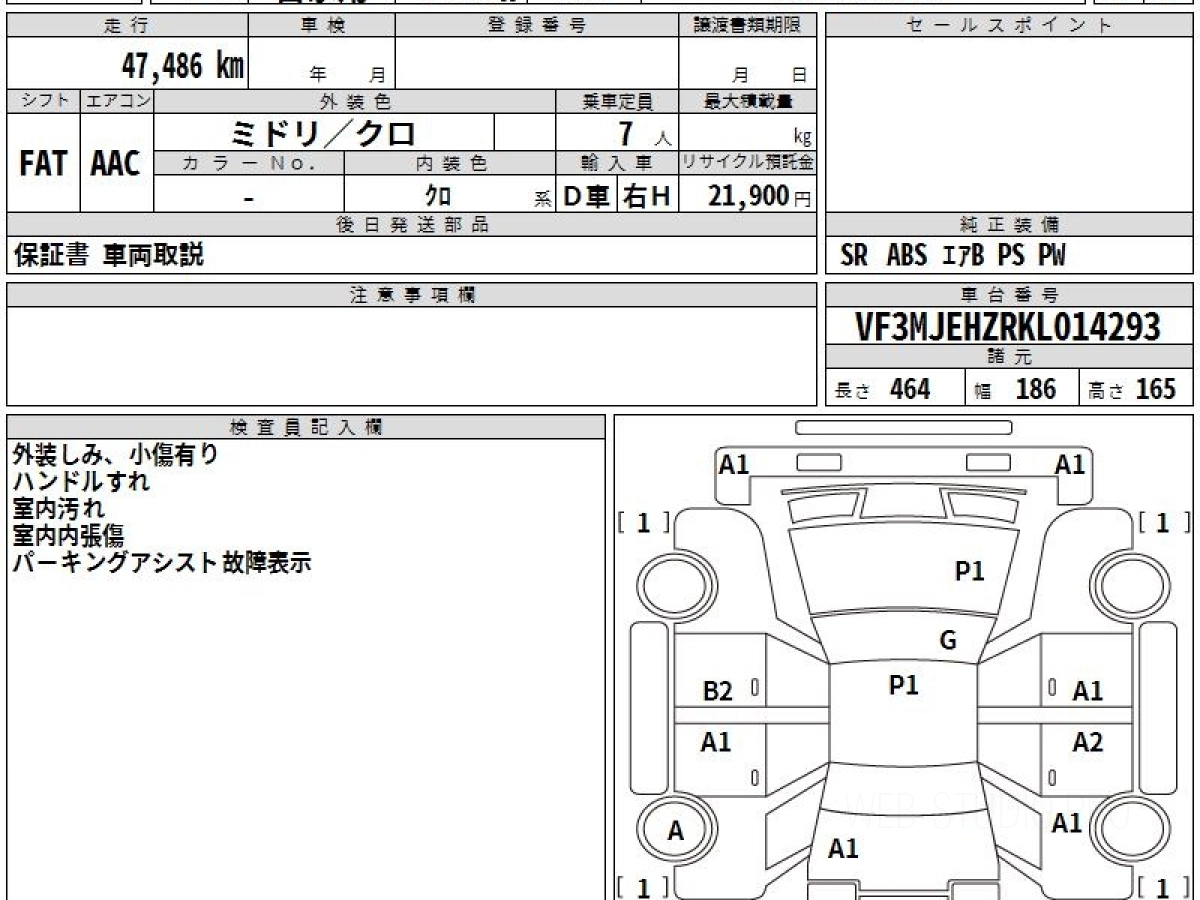
Task: Click the 内装色 label
Action: click(450, 163)
